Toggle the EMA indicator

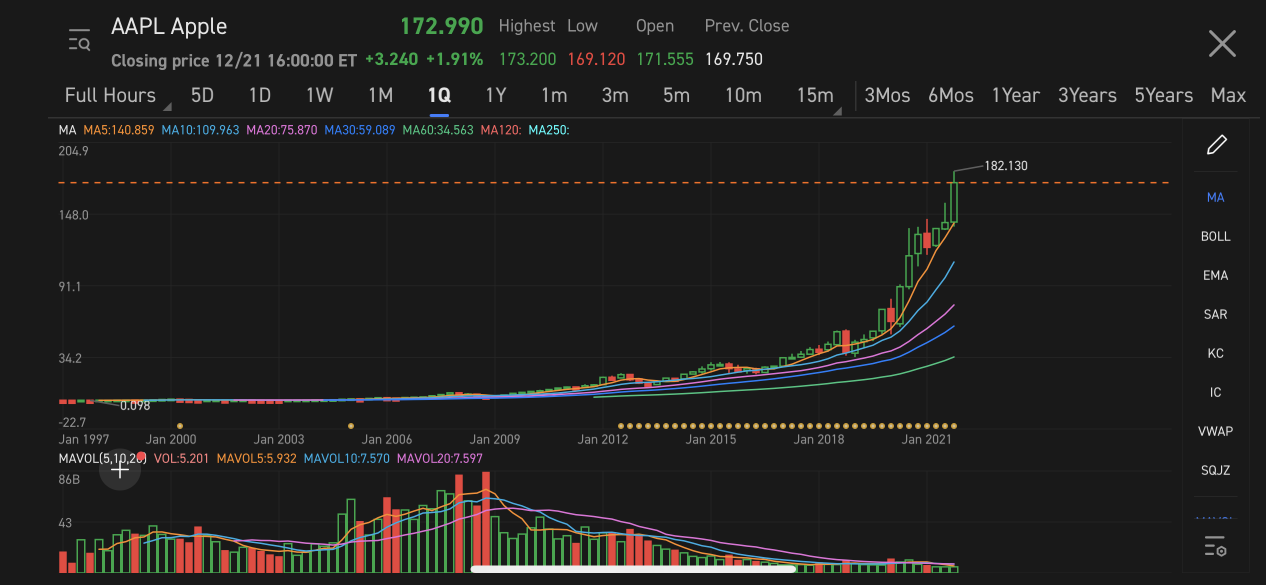pos(1215,276)
